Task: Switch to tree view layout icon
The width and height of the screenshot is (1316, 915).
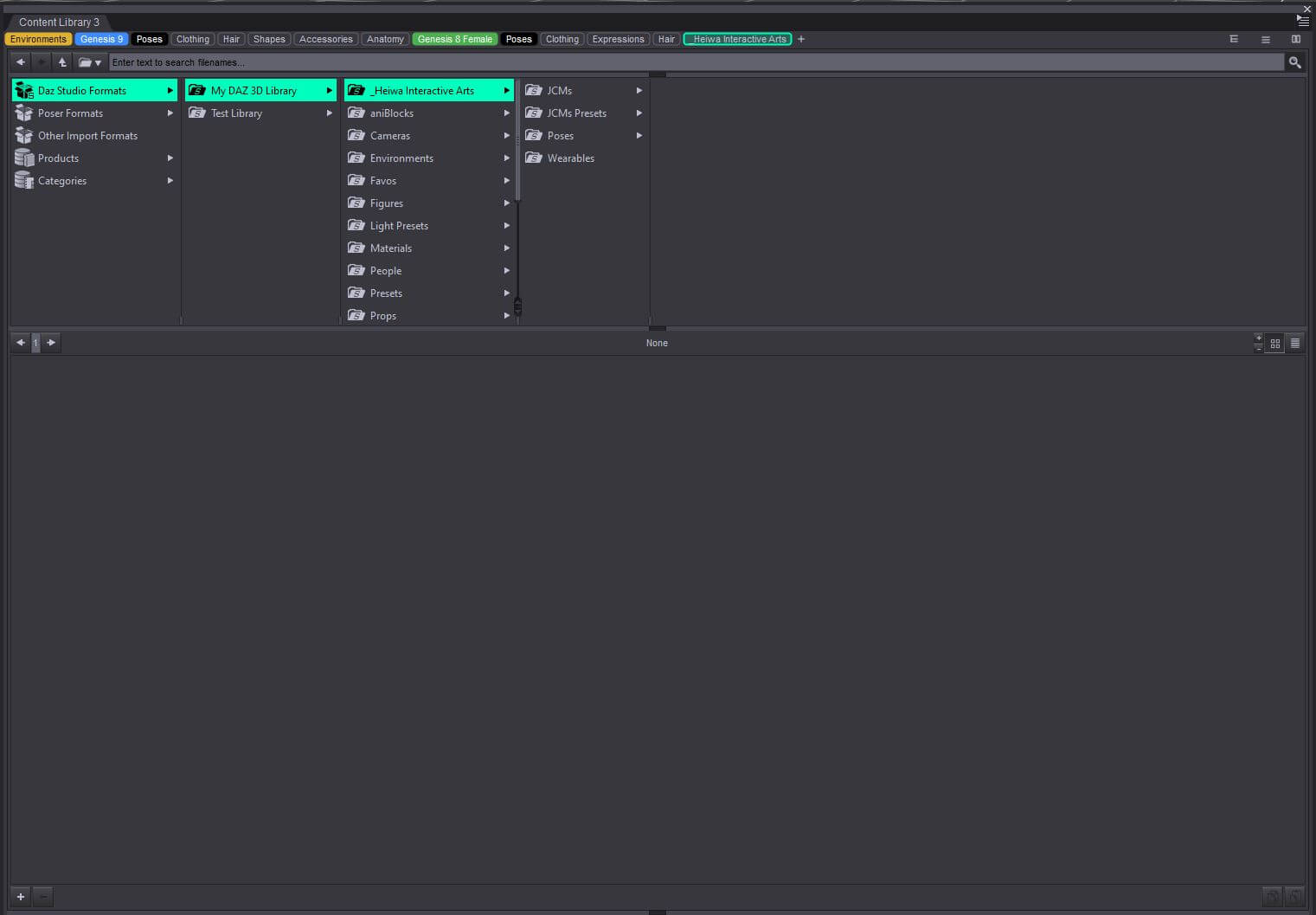Action: (1234, 39)
